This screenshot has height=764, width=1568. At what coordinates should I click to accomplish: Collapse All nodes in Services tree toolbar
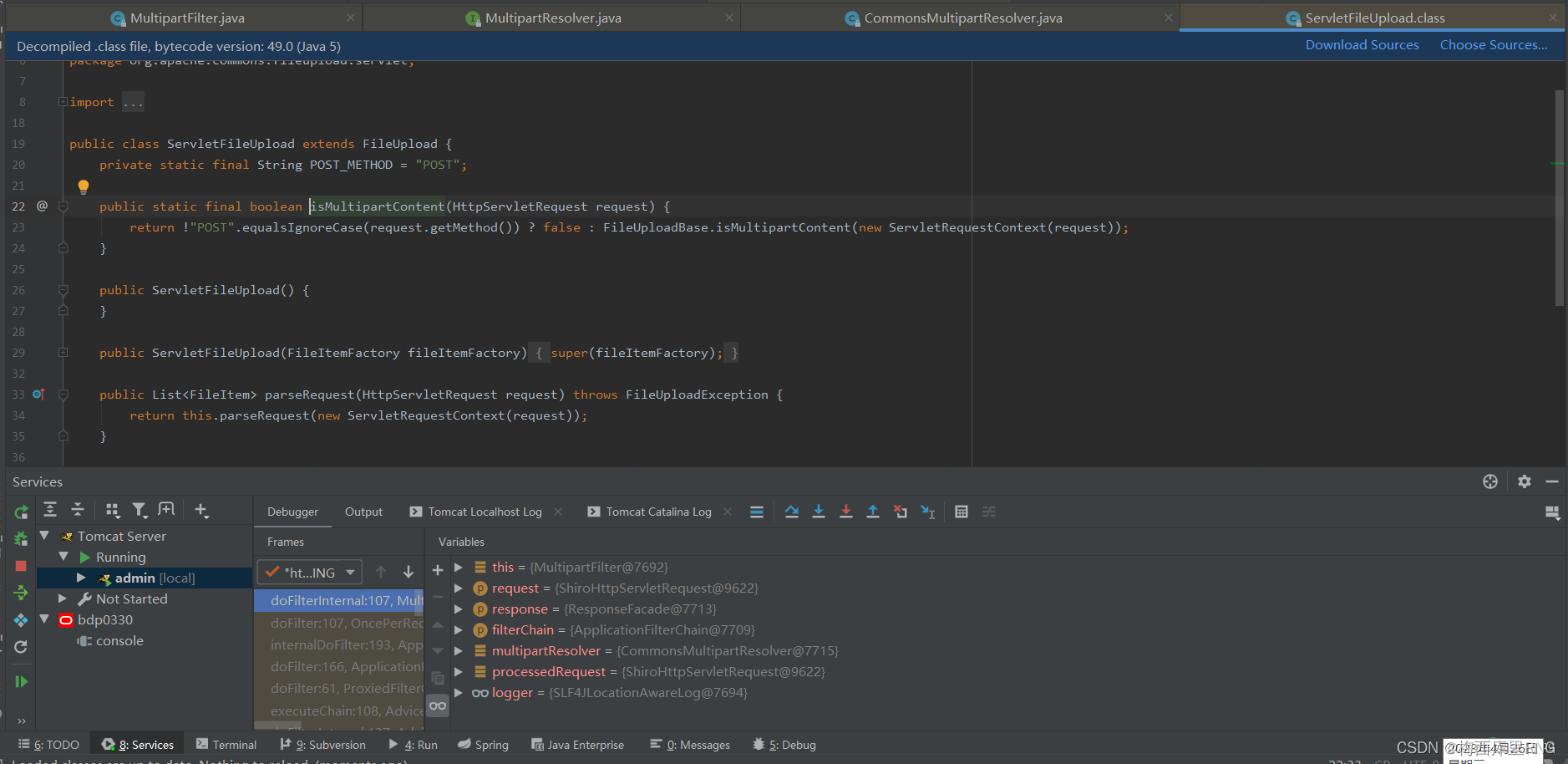[78, 510]
